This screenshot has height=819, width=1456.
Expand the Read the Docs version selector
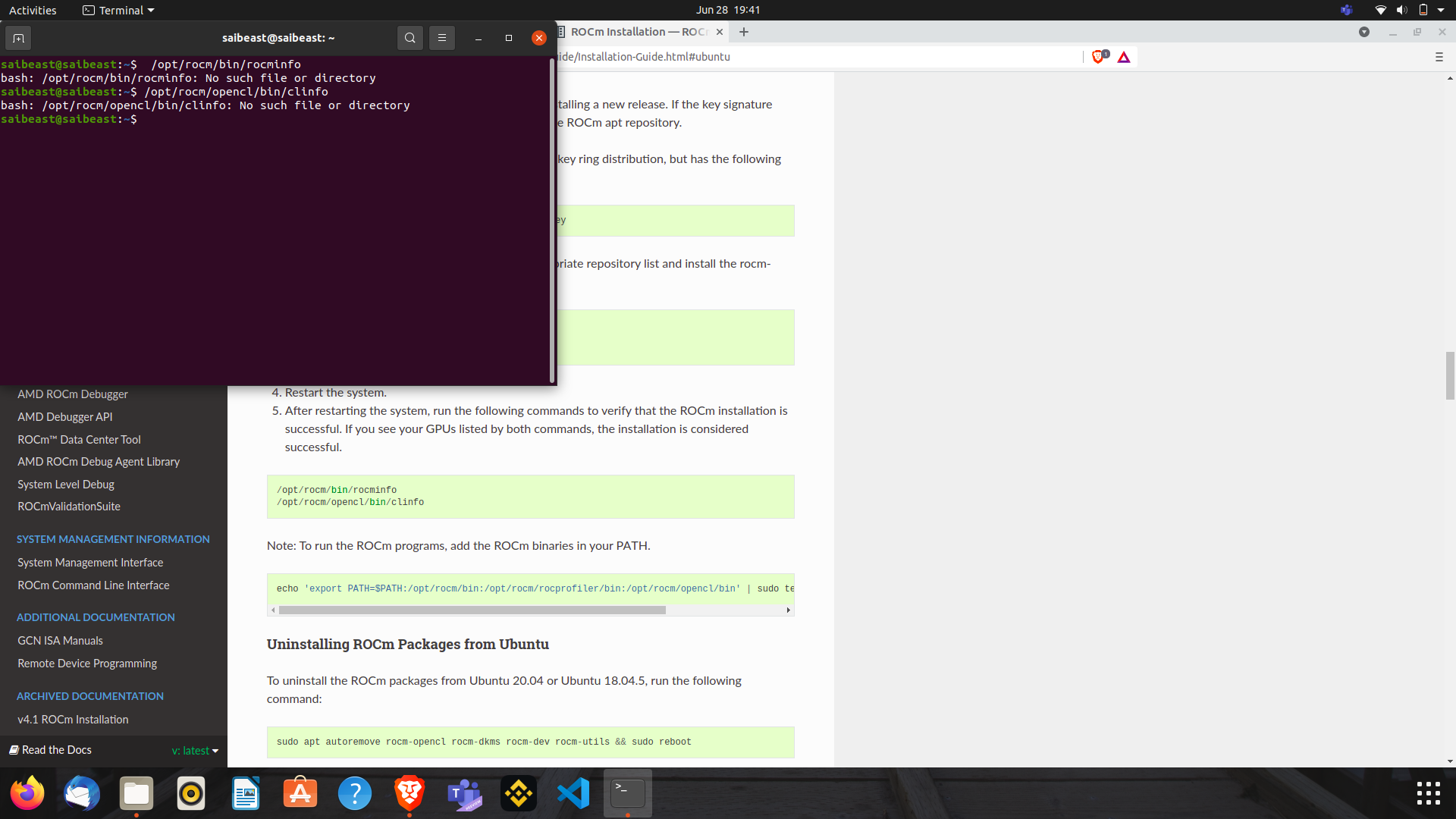click(195, 751)
